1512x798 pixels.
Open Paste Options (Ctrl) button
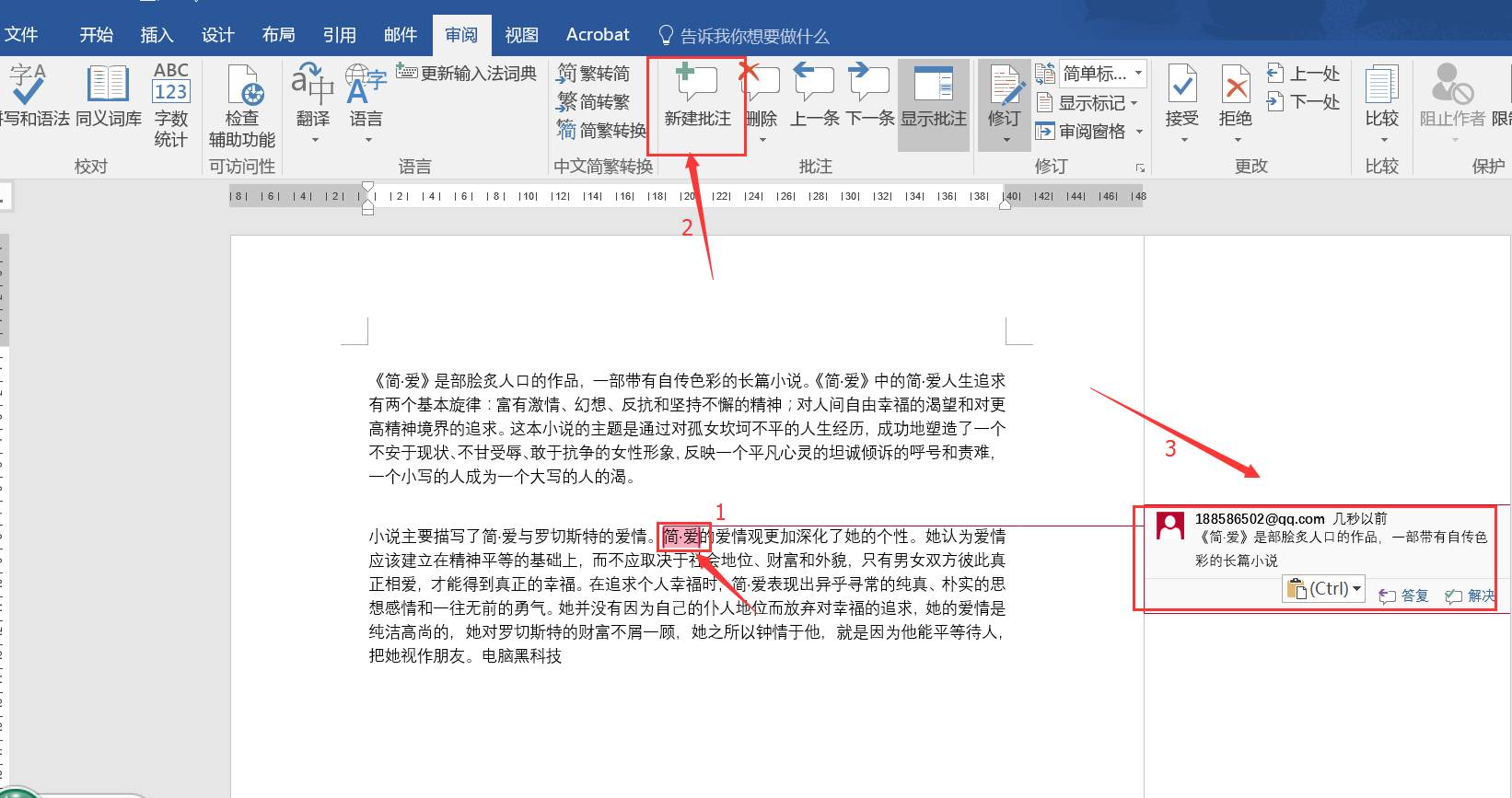tap(1323, 589)
